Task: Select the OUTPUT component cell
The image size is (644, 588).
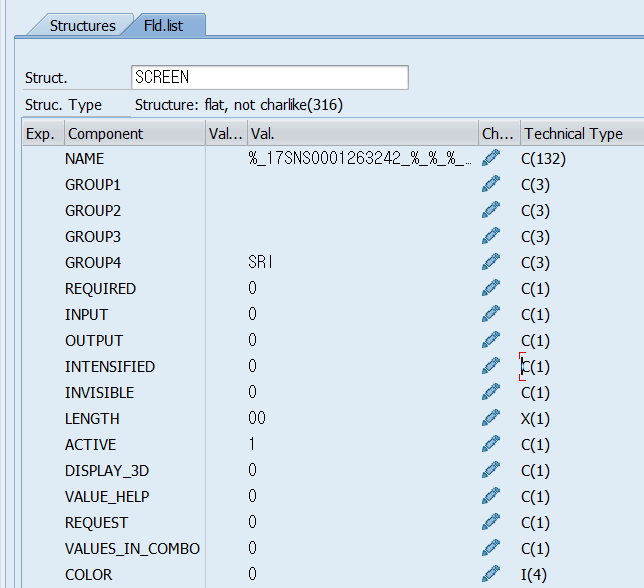Action: point(135,341)
